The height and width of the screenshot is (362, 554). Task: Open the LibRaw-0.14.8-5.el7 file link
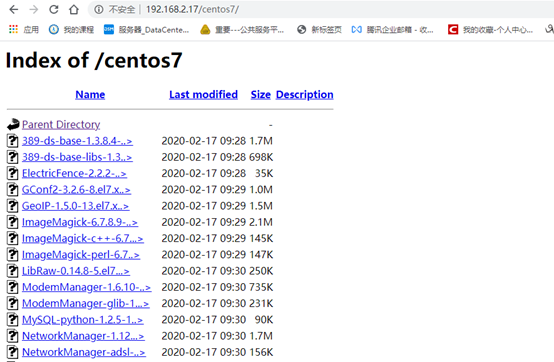pos(76,271)
